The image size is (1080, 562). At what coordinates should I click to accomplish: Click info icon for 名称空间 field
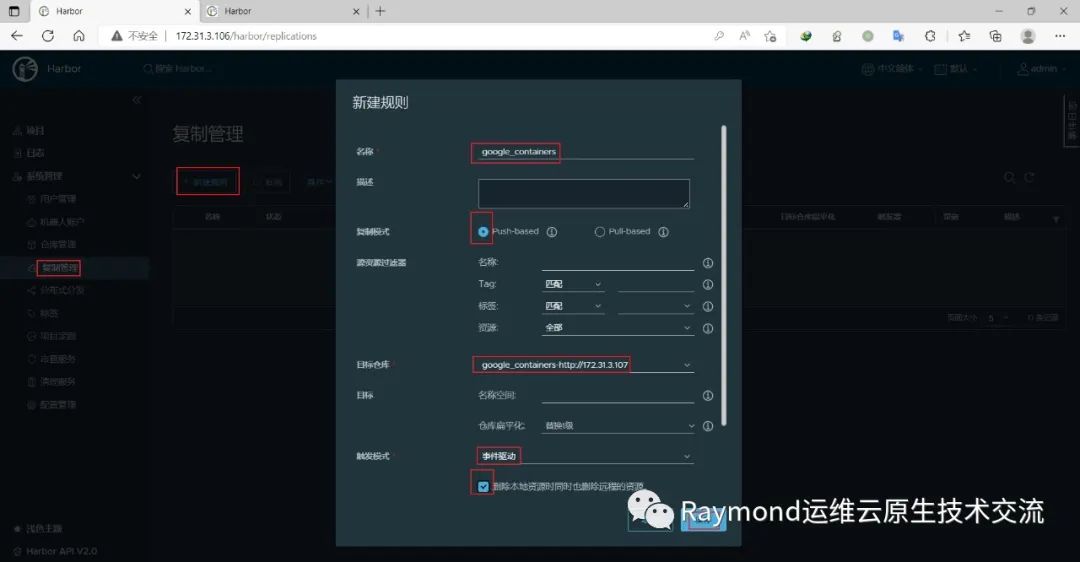(707, 395)
